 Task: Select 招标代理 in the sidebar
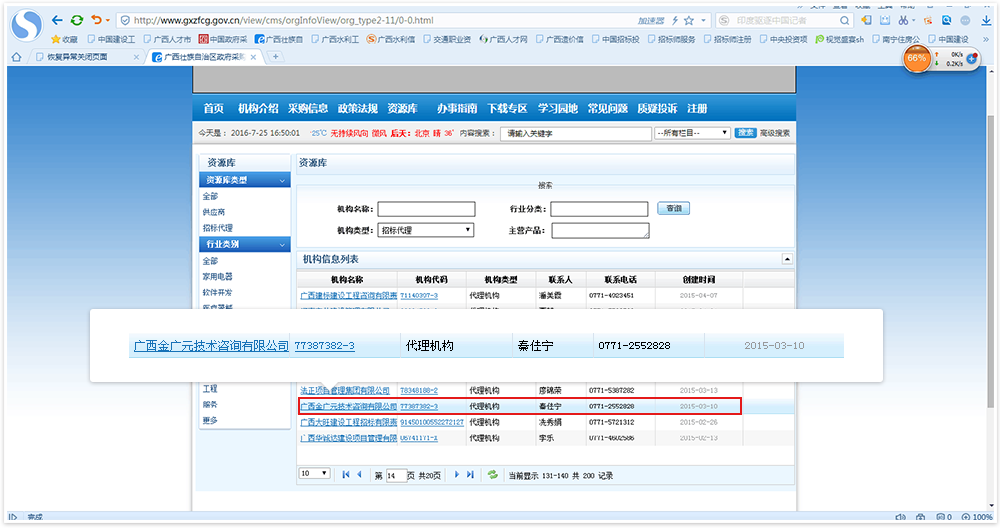coord(217,228)
